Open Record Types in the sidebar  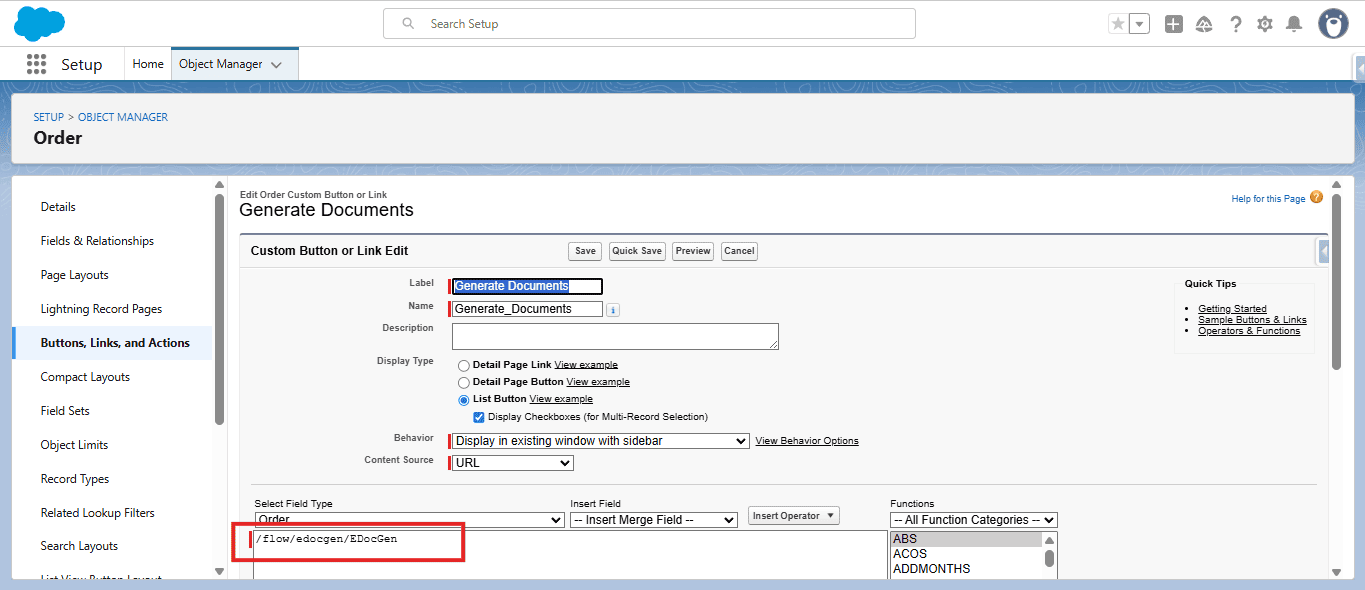tap(75, 479)
